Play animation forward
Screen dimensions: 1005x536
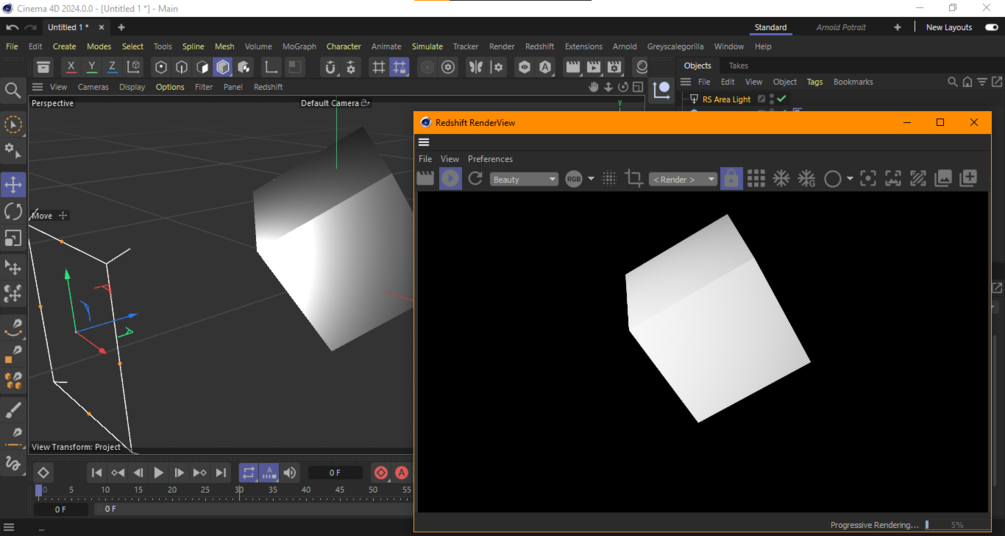pyautogui.click(x=158, y=473)
